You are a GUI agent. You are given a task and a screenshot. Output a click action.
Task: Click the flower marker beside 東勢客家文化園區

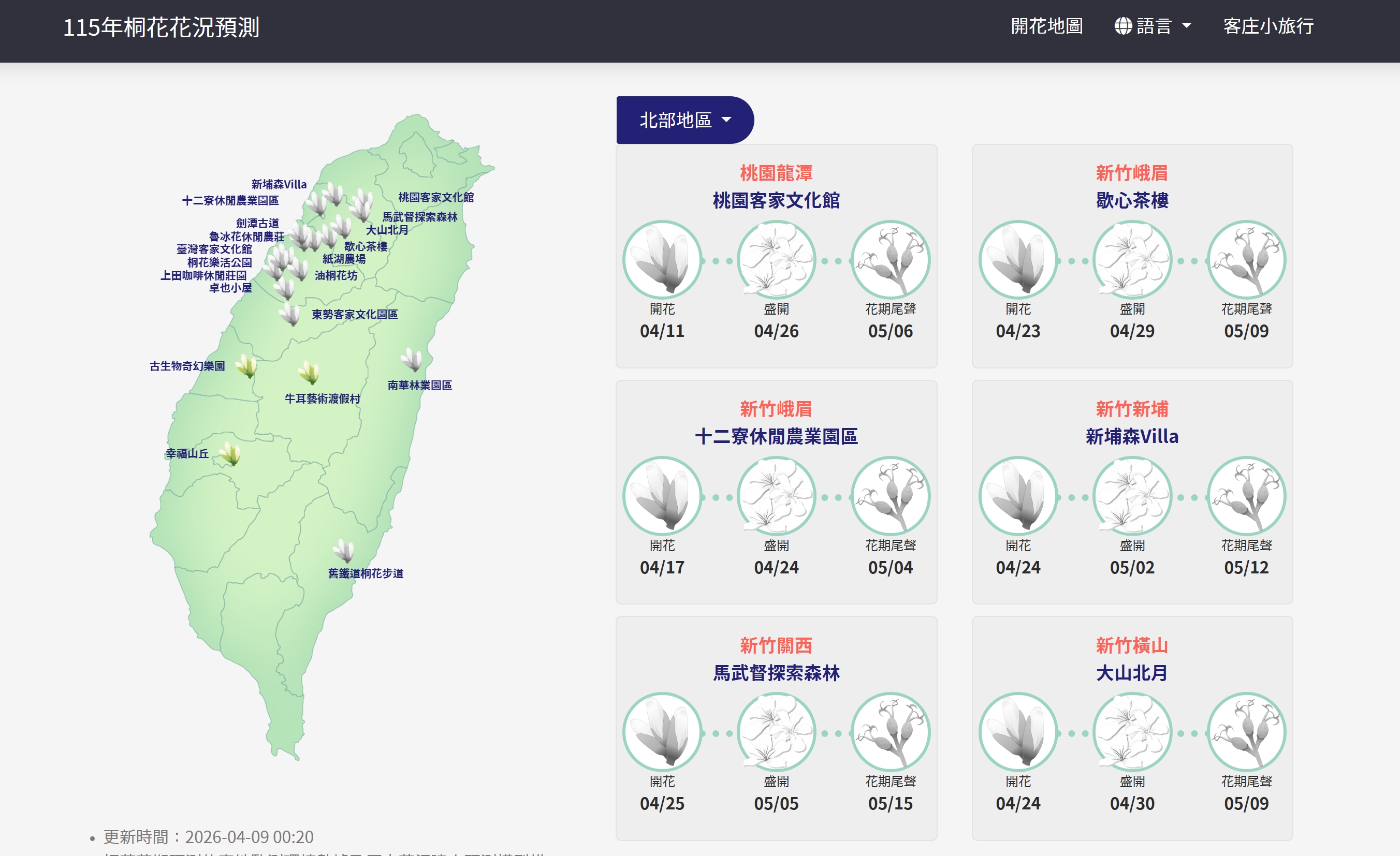291,314
